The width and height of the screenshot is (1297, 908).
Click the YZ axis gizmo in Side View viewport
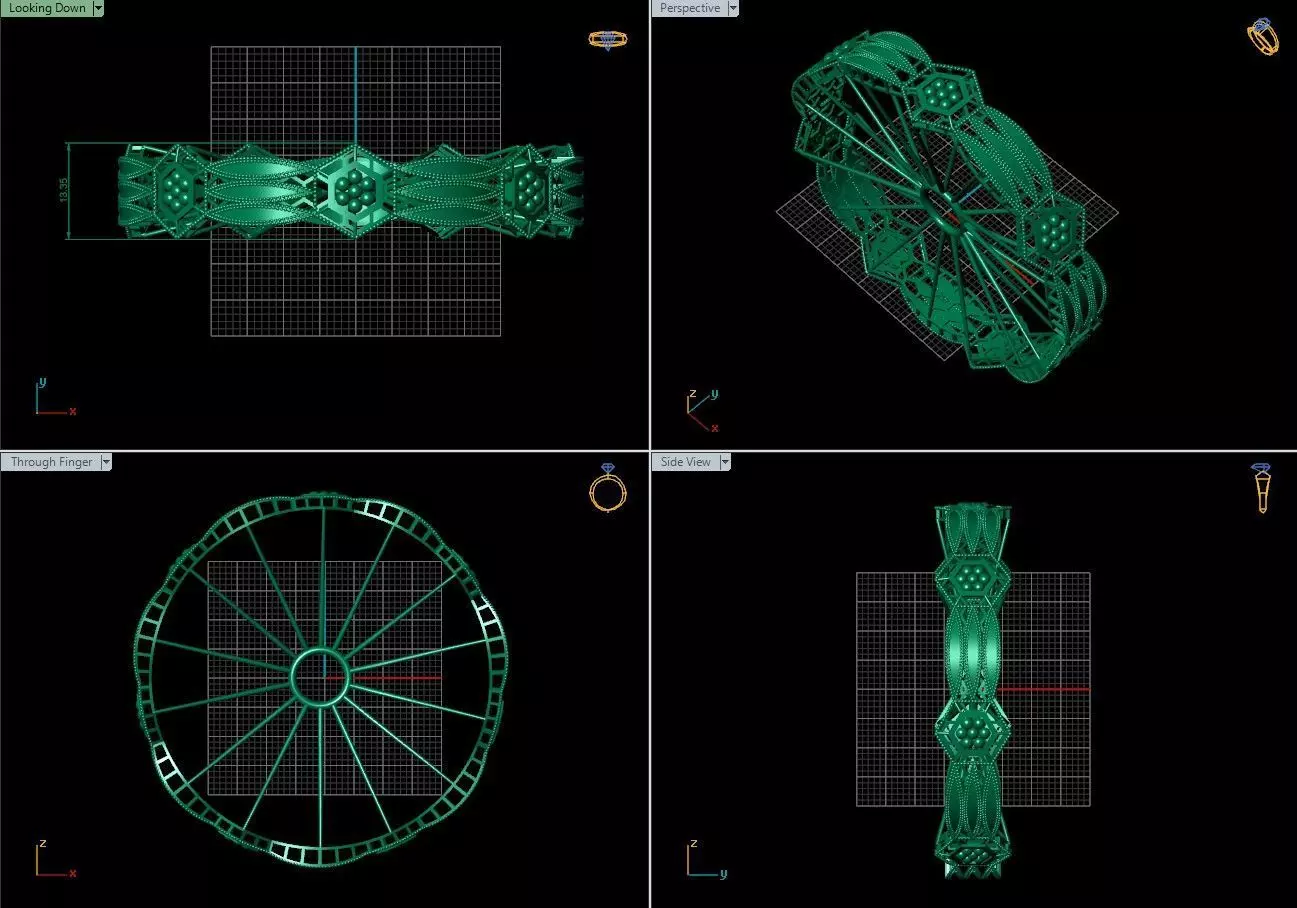coord(706,859)
